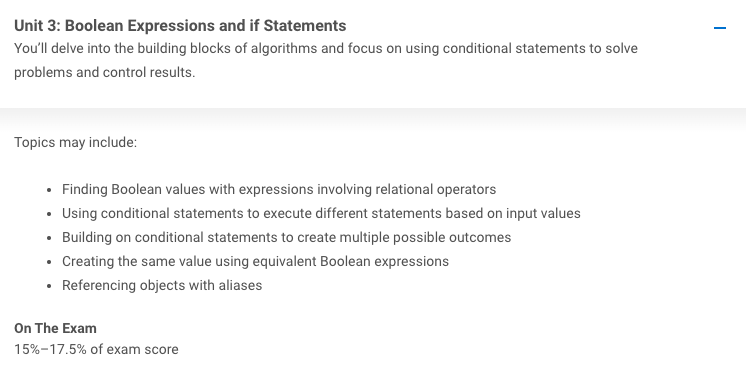Collapse Unit 3 using the minus icon
Viewport: 746px width, 365px height.
point(720,28)
